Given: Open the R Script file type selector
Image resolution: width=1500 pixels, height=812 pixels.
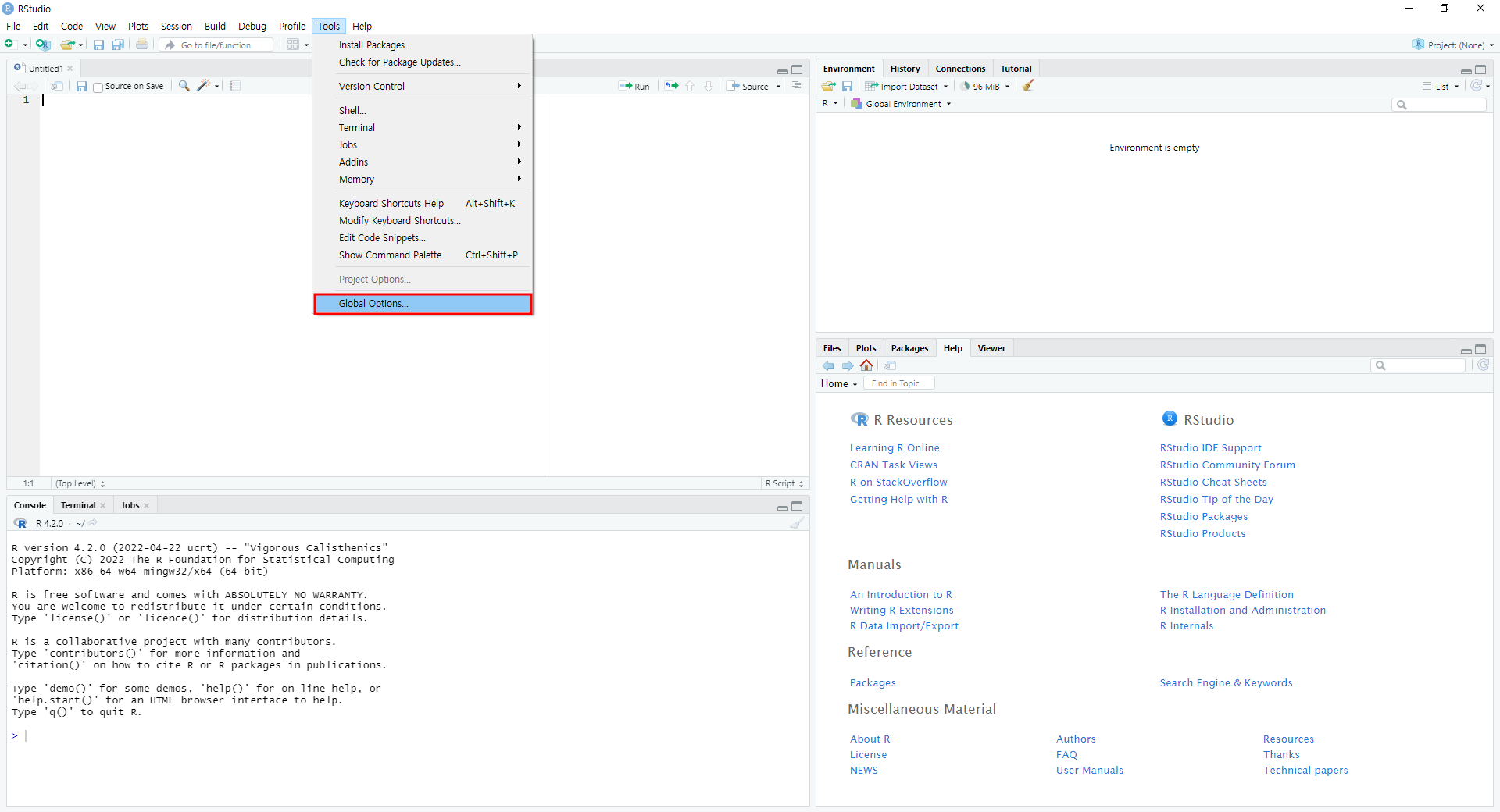Looking at the screenshot, I should (784, 483).
